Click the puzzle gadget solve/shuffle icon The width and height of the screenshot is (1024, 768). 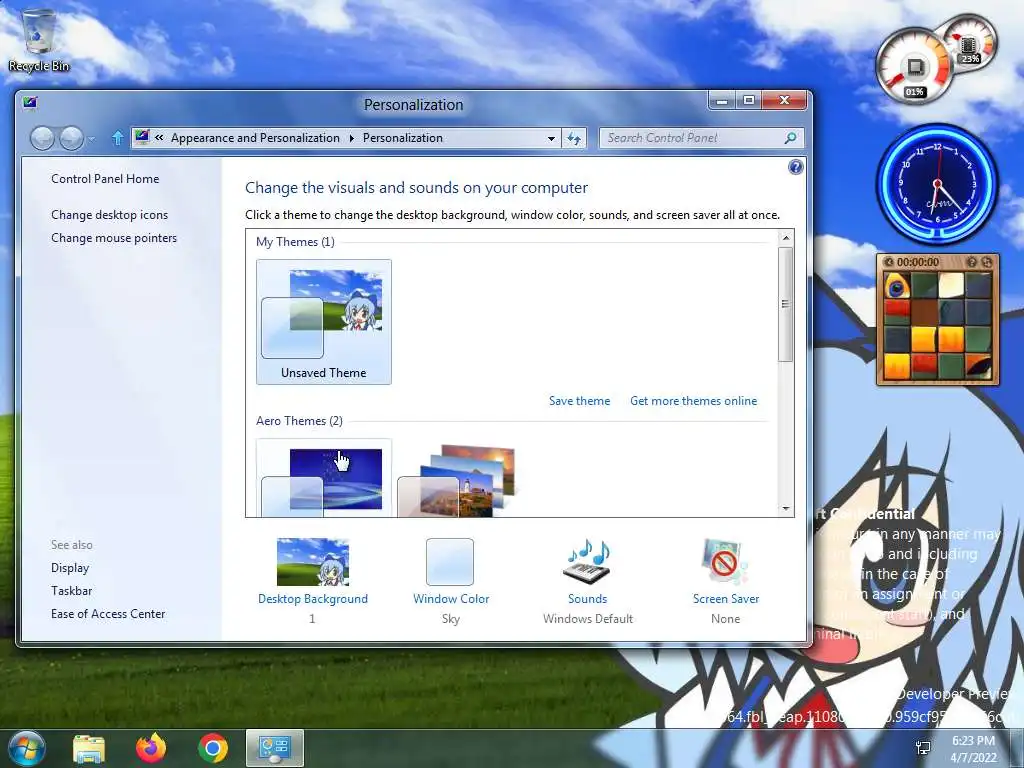click(987, 262)
